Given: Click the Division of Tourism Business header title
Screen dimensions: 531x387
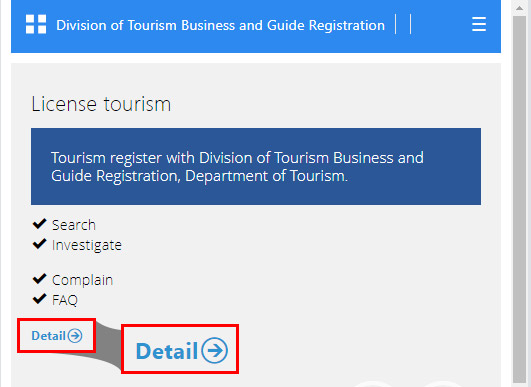Looking at the screenshot, I should 220,25.
